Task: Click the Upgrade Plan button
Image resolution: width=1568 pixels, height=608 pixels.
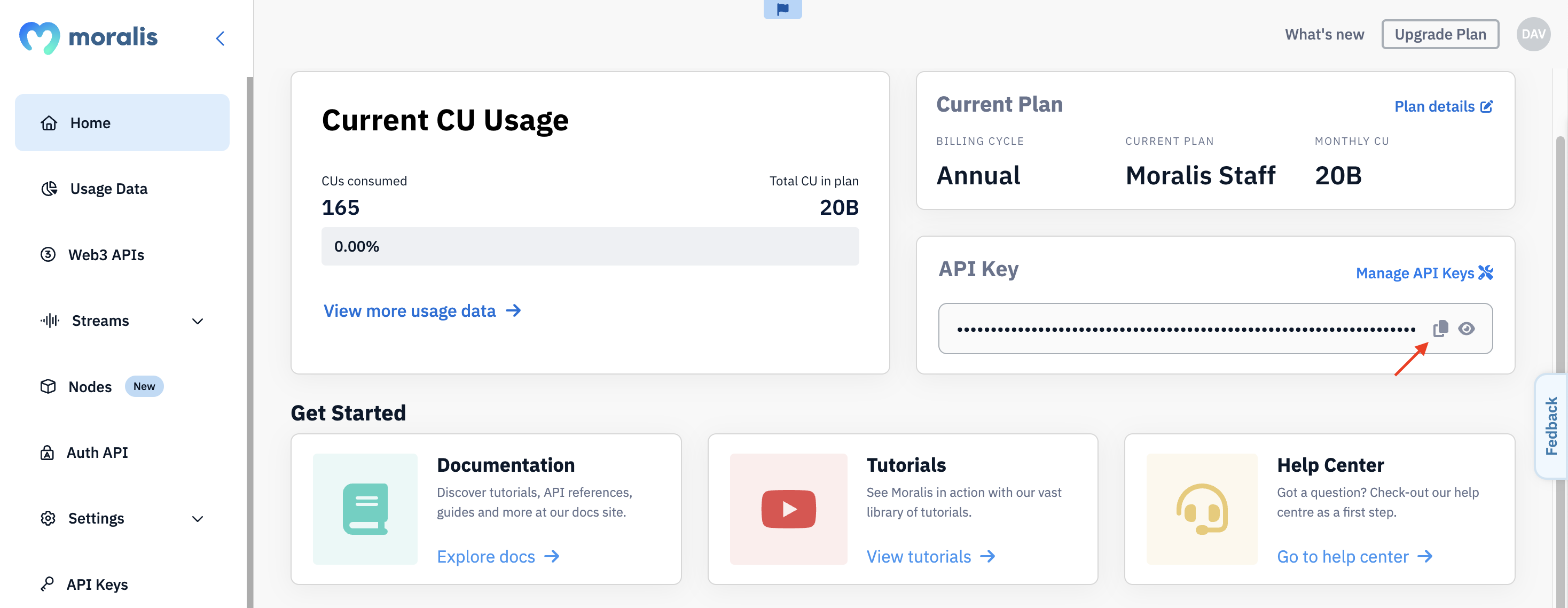Action: (1440, 34)
